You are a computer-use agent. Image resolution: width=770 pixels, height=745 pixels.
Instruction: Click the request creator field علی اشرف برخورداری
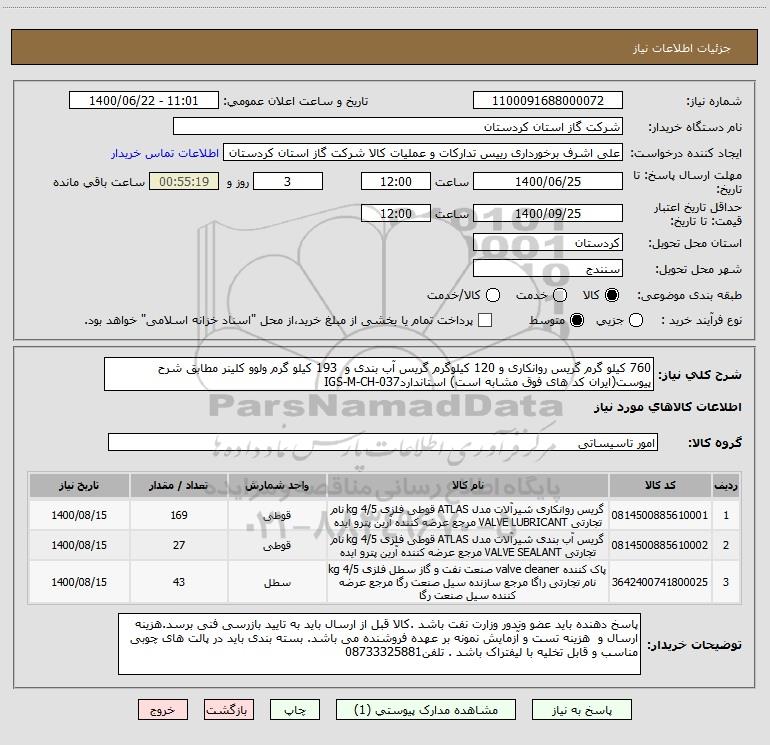point(423,153)
